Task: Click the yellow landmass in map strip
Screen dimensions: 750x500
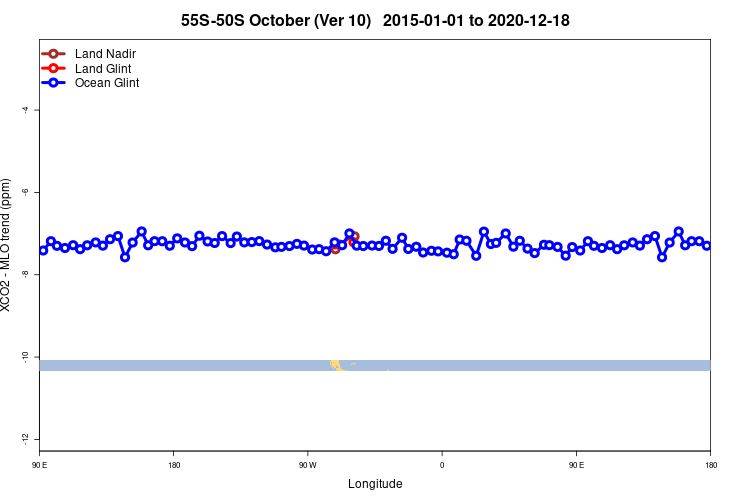Action: tap(336, 366)
